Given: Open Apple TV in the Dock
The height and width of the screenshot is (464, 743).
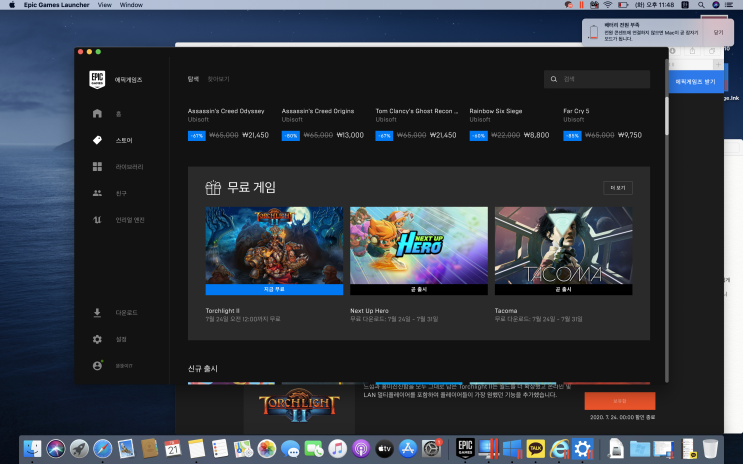Looking at the screenshot, I should (x=384, y=448).
